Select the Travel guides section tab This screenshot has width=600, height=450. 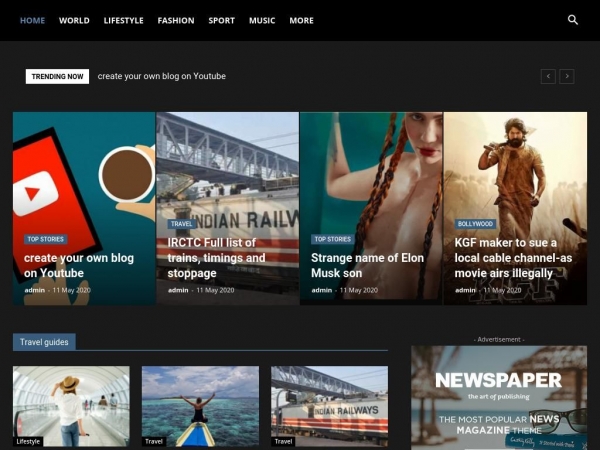[44, 342]
